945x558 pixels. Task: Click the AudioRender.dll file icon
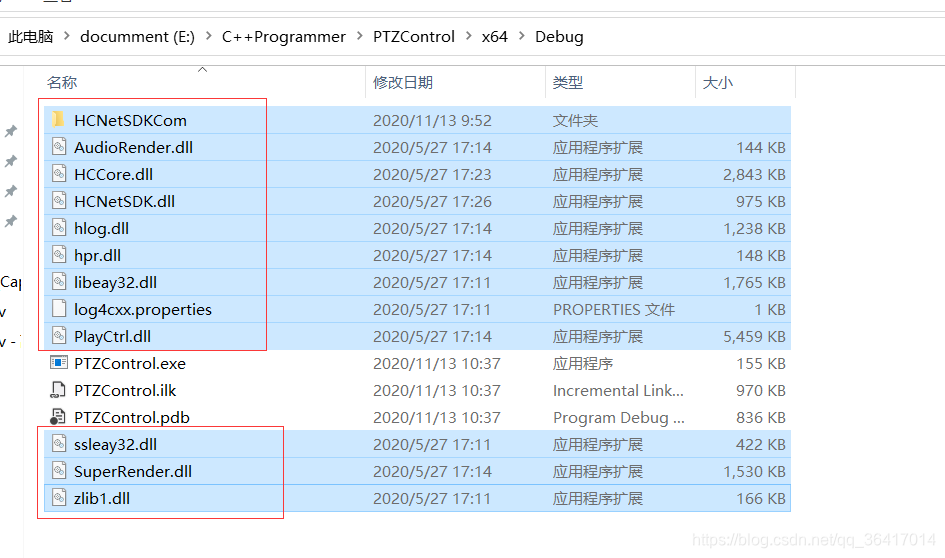coord(58,147)
